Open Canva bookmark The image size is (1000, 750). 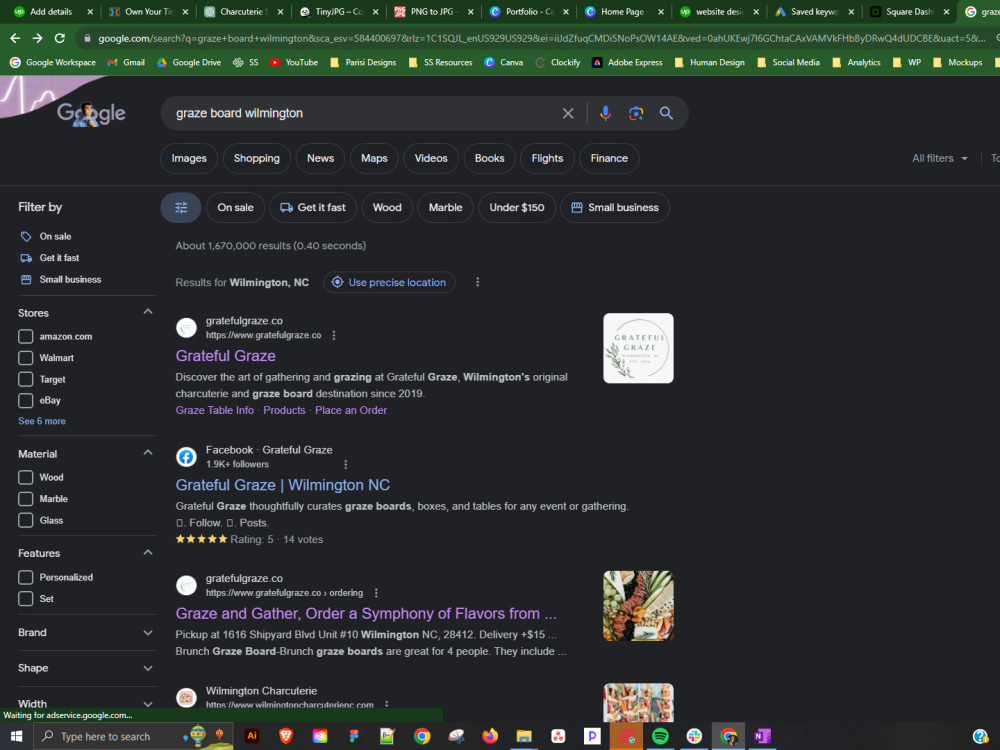tap(504, 62)
